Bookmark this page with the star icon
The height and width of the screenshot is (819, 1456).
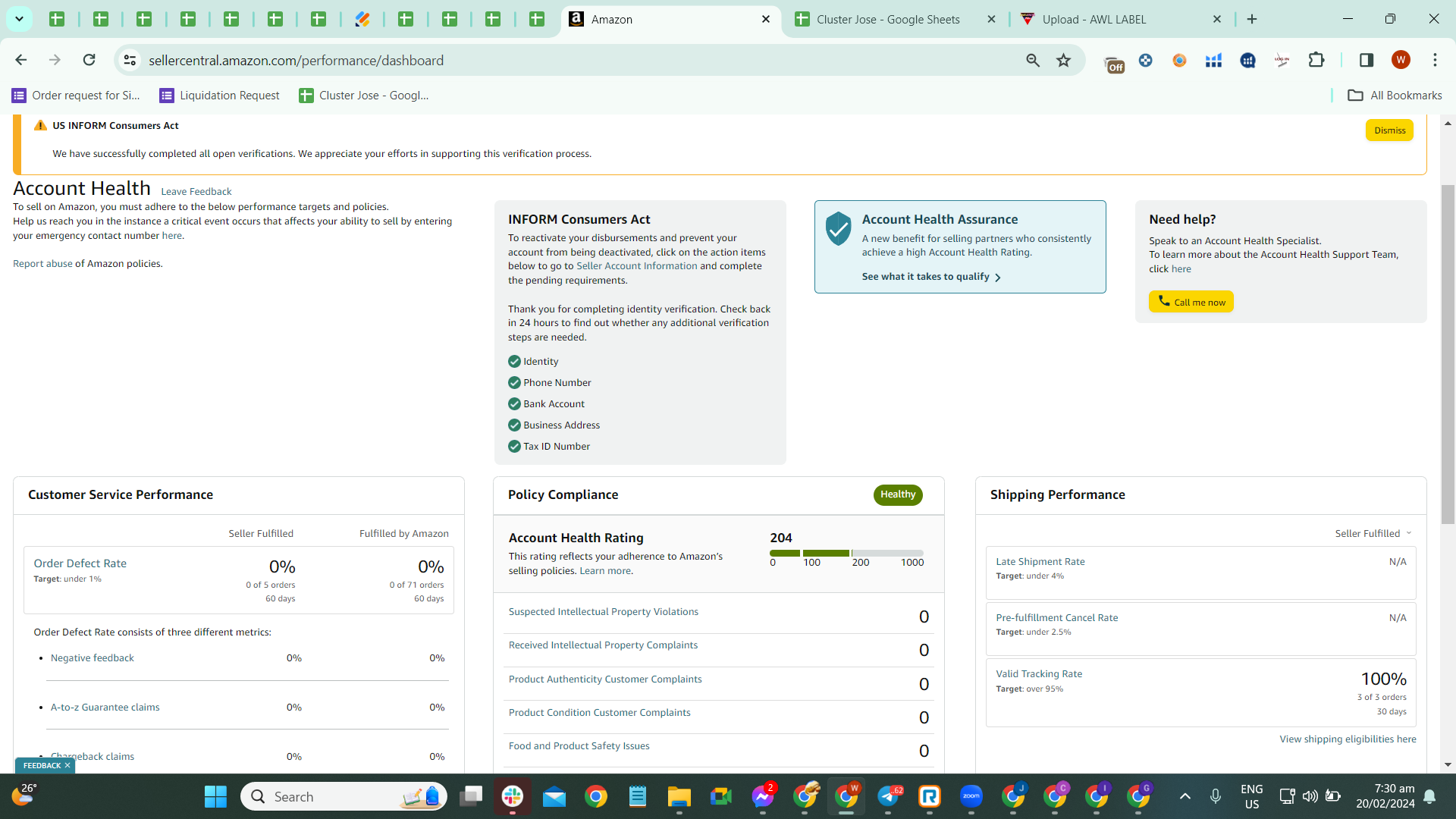click(1064, 60)
